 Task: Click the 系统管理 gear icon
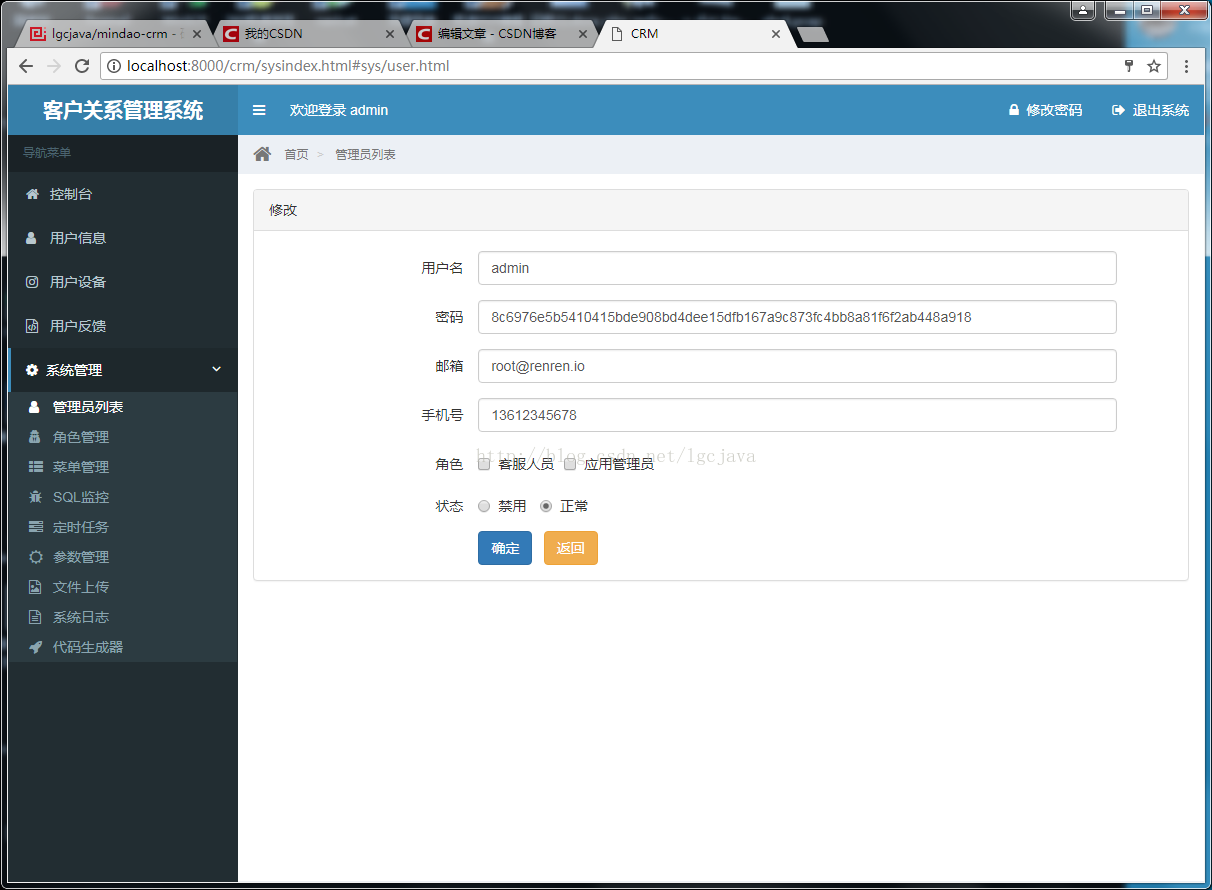click(32, 370)
